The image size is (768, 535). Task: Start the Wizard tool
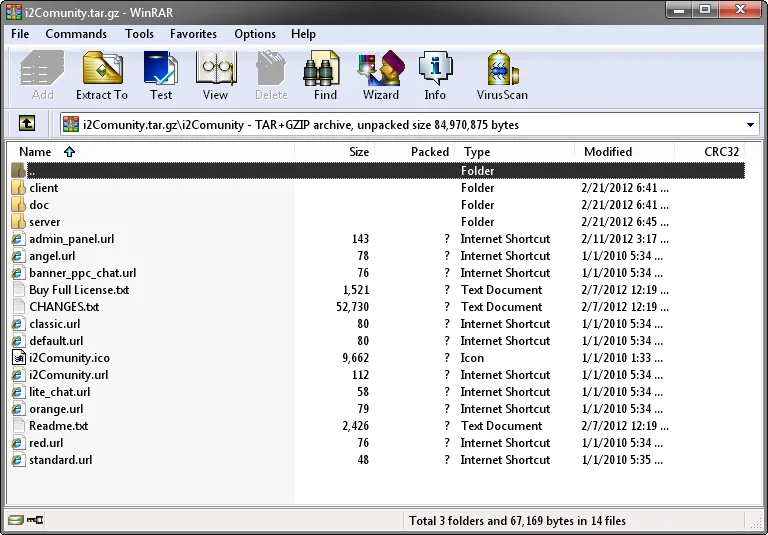click(380, 76)
